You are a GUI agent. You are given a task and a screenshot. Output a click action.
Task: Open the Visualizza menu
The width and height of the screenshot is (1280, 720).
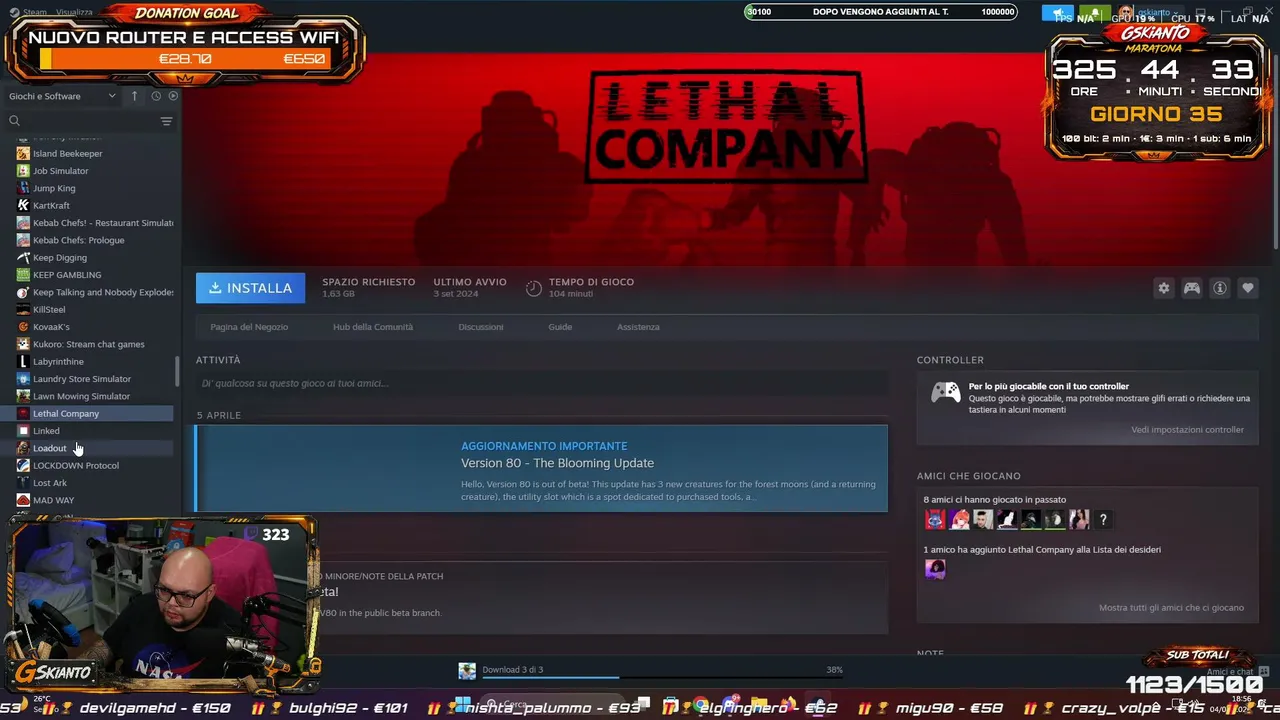[75, 13]
